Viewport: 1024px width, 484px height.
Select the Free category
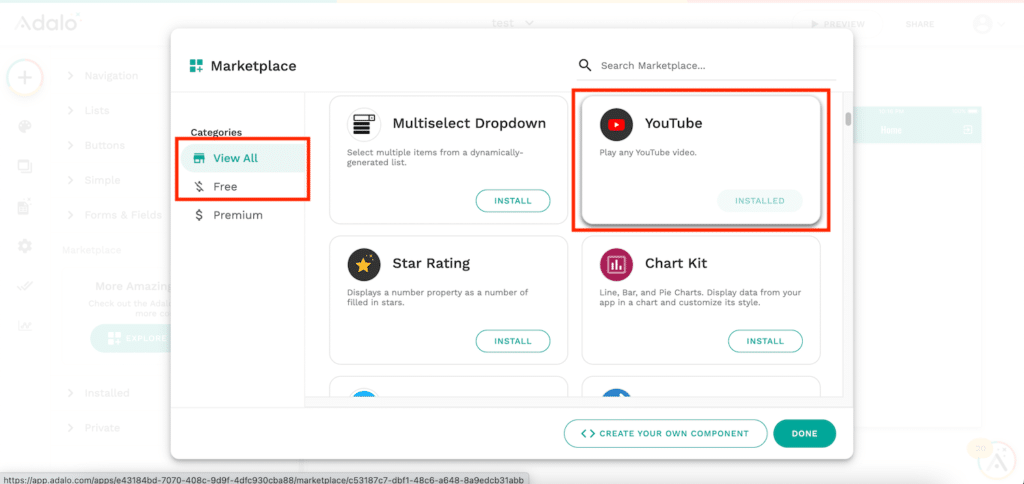[x=224, y=187]
